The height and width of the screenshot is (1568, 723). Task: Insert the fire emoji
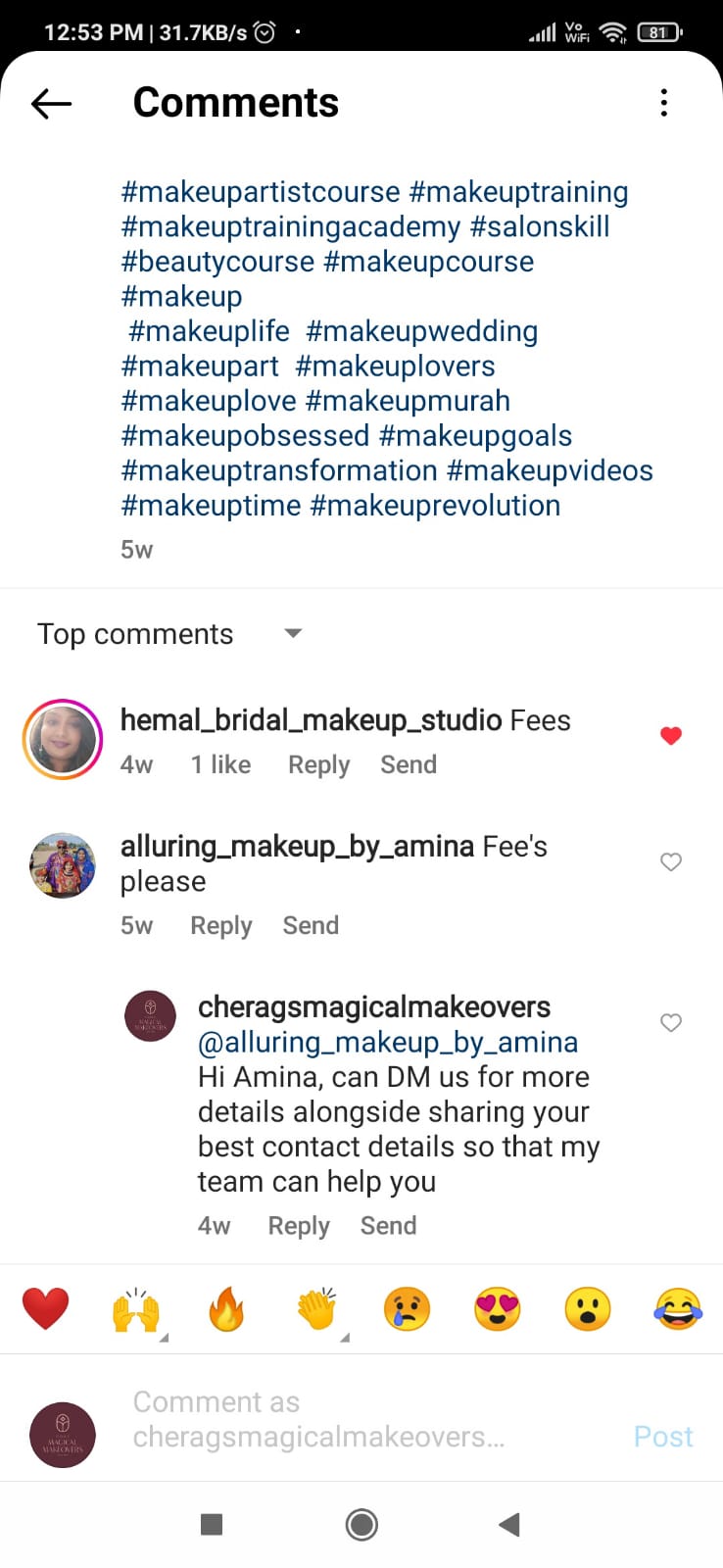(x=226, y=1309)
